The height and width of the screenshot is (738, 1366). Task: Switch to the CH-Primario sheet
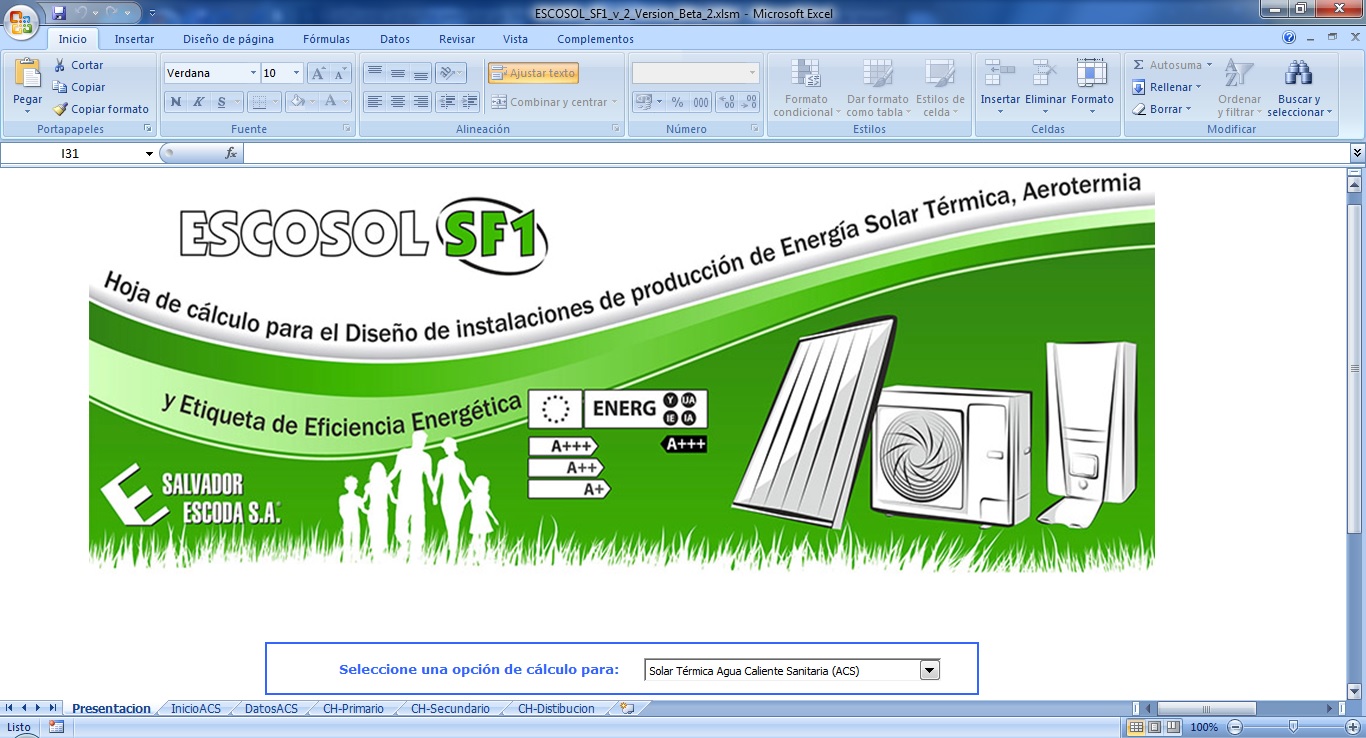tap(353, 708)
